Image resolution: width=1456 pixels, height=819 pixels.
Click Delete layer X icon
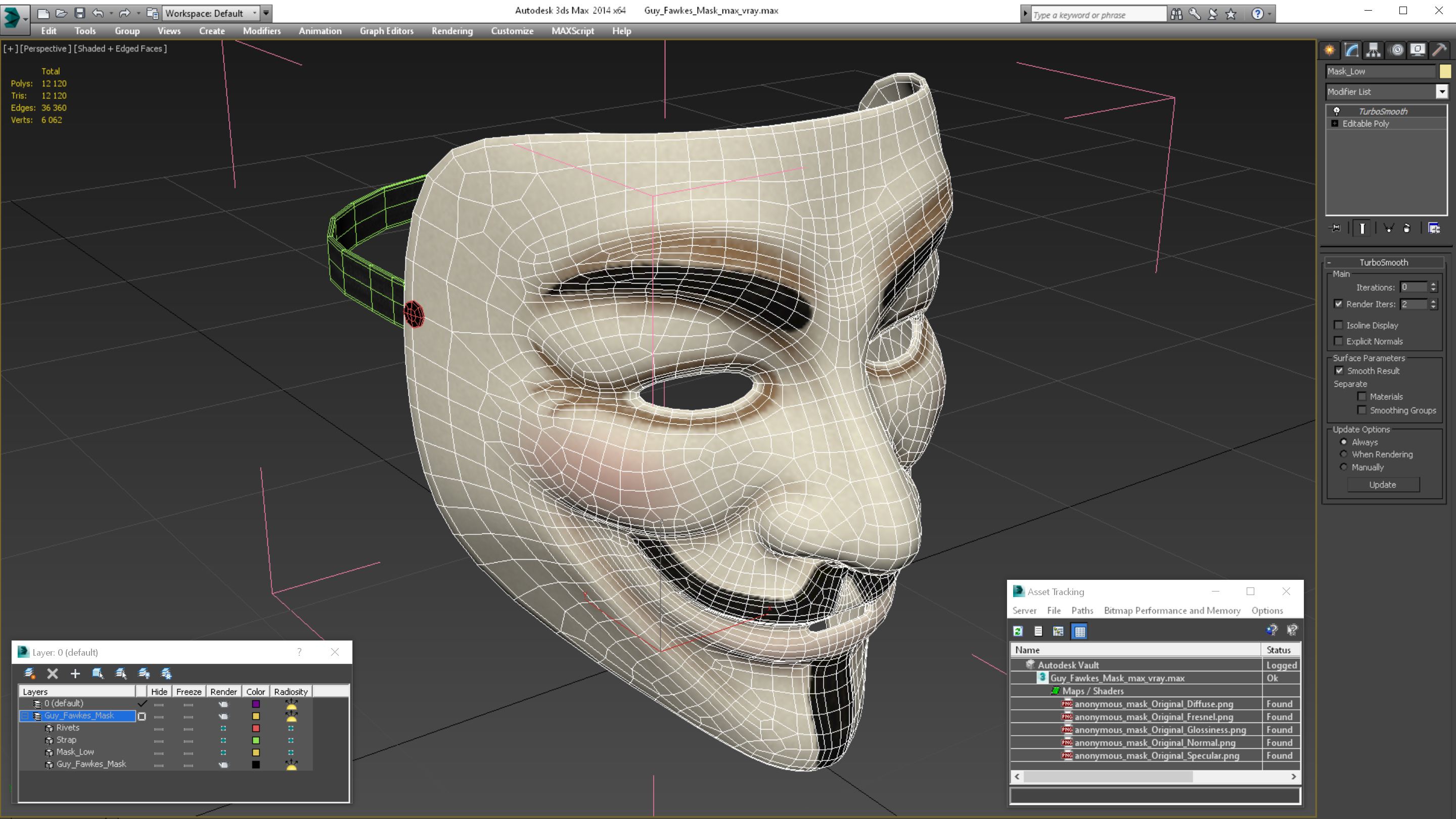tap(53, 673)
